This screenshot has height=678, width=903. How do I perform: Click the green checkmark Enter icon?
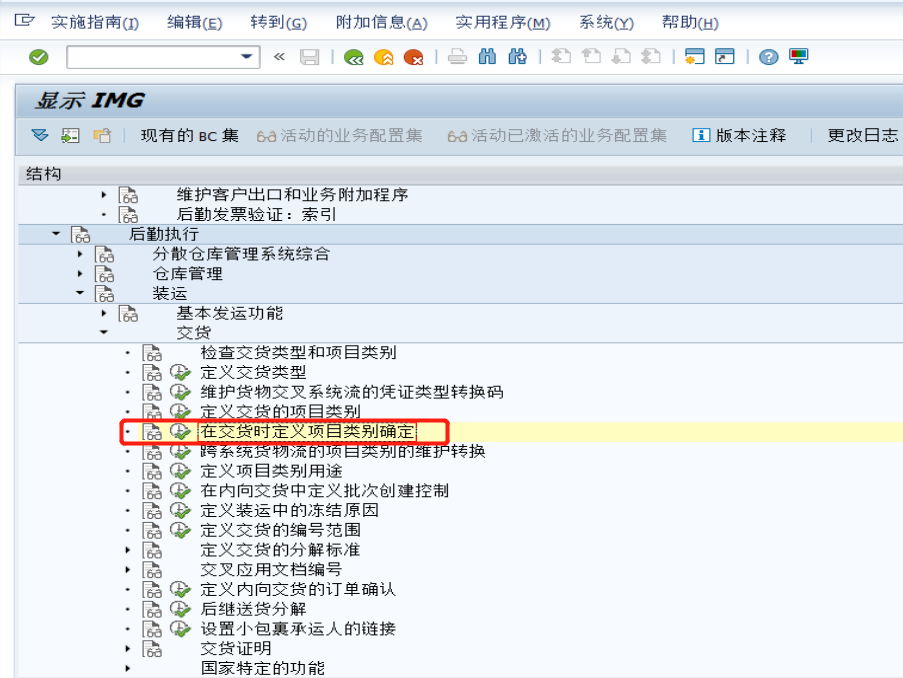39,57
